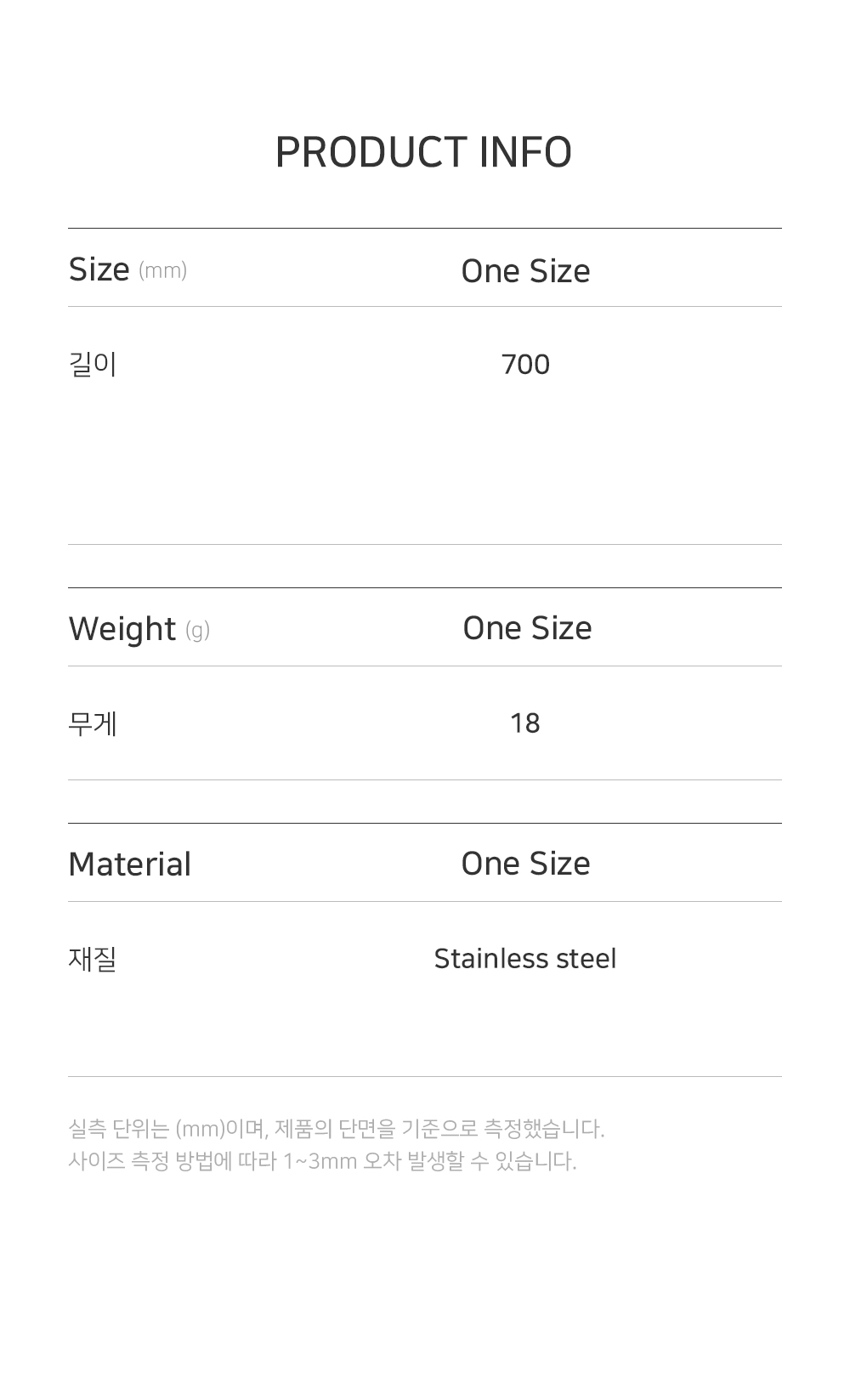
Task: Select the 길이 length row label
Action: (92, 365)
